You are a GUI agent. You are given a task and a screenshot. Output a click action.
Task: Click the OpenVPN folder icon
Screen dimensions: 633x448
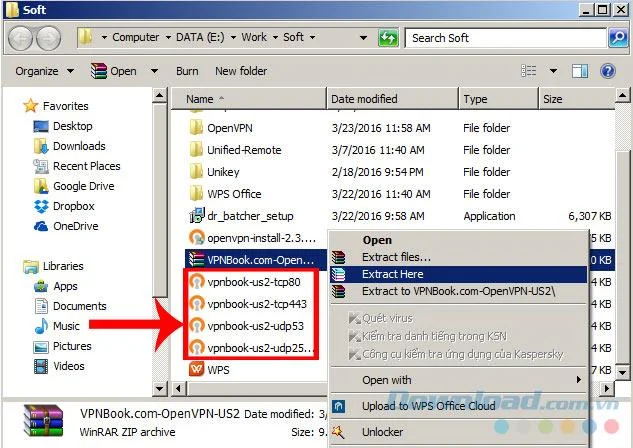click(x=196, y=128)
